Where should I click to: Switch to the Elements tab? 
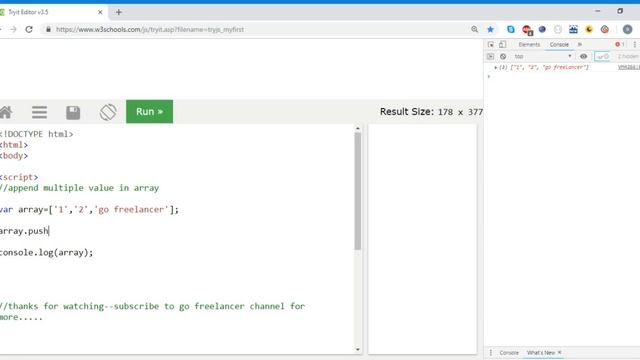coord(529,44)
